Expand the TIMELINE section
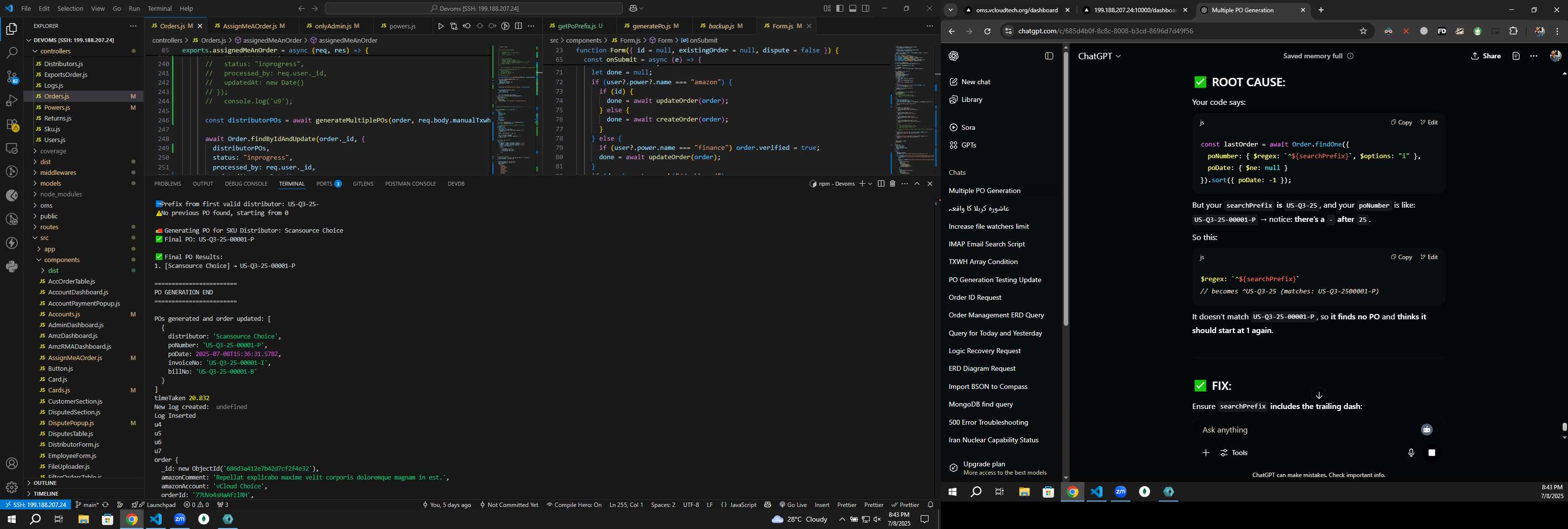This screenshot has height=529, width=1568. [84, 494]
